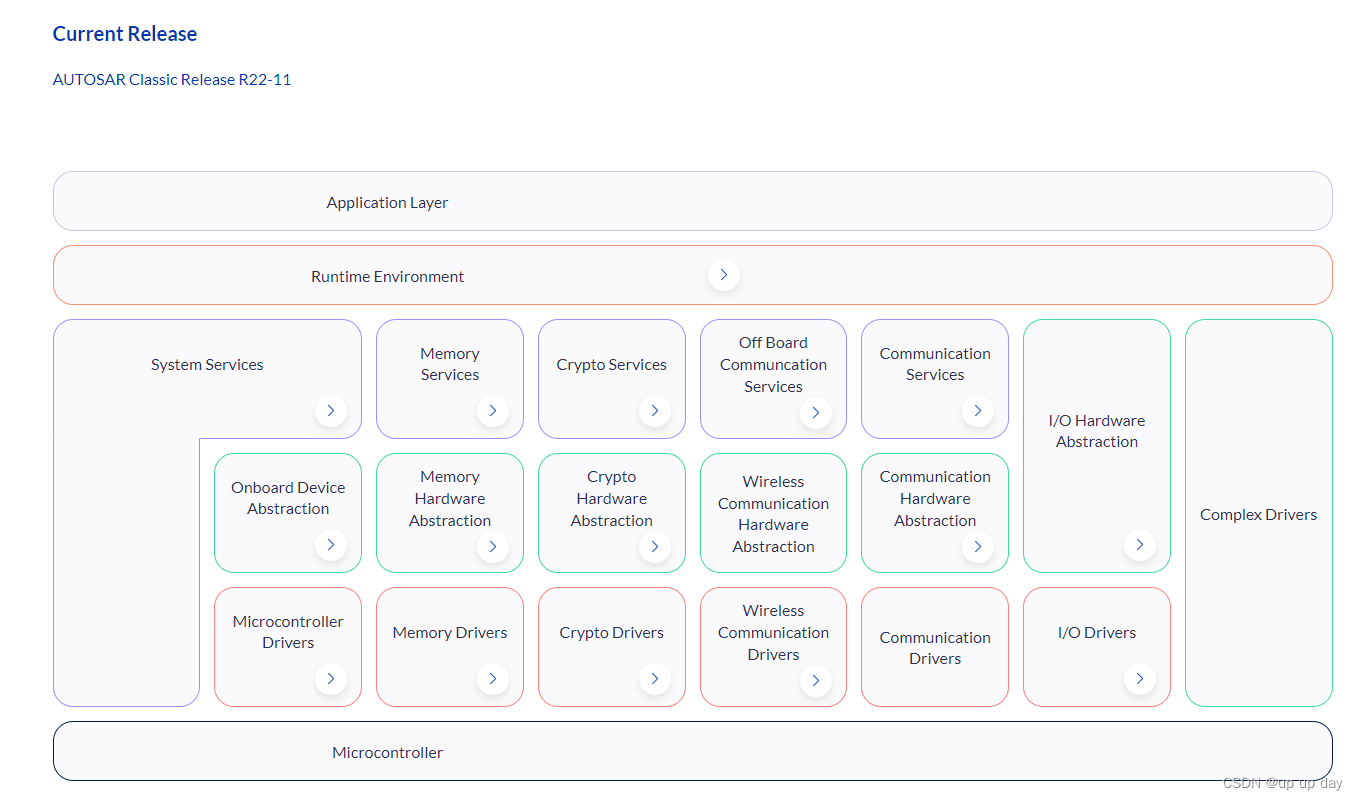Click the Communication Hardware Abstraction label
Viewport: 1358px width, 800px height.
tap(935, 498)
